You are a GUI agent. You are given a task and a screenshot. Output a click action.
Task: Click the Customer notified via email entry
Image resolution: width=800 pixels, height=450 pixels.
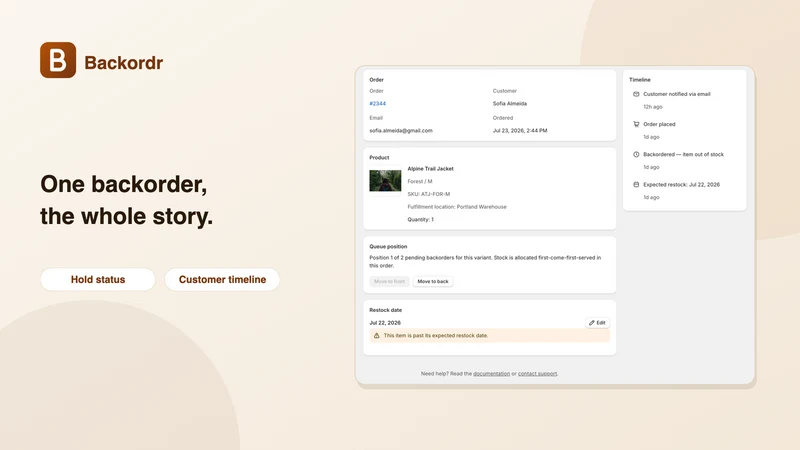point(677,94)
